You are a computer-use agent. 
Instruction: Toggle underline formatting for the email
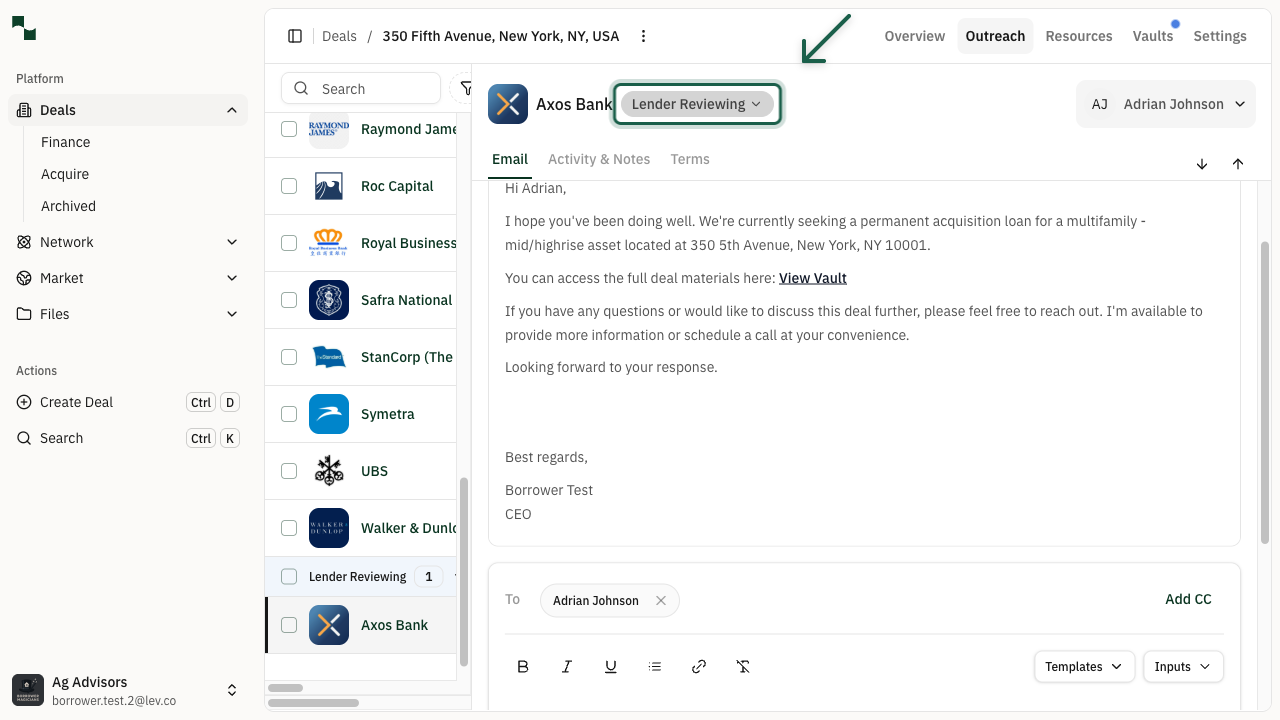611,666
